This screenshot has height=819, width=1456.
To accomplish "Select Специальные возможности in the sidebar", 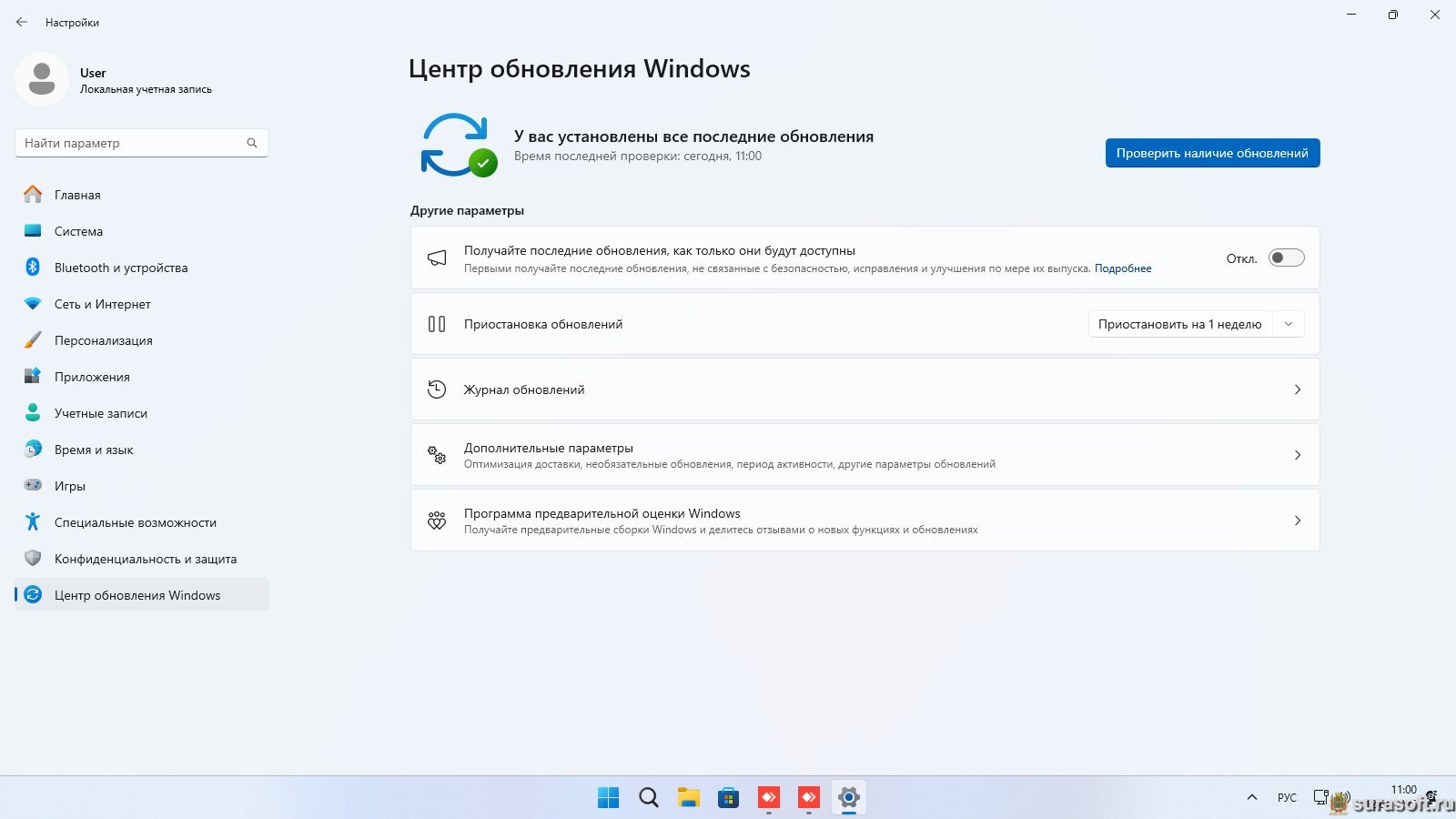I will click(x=142, y=522).
